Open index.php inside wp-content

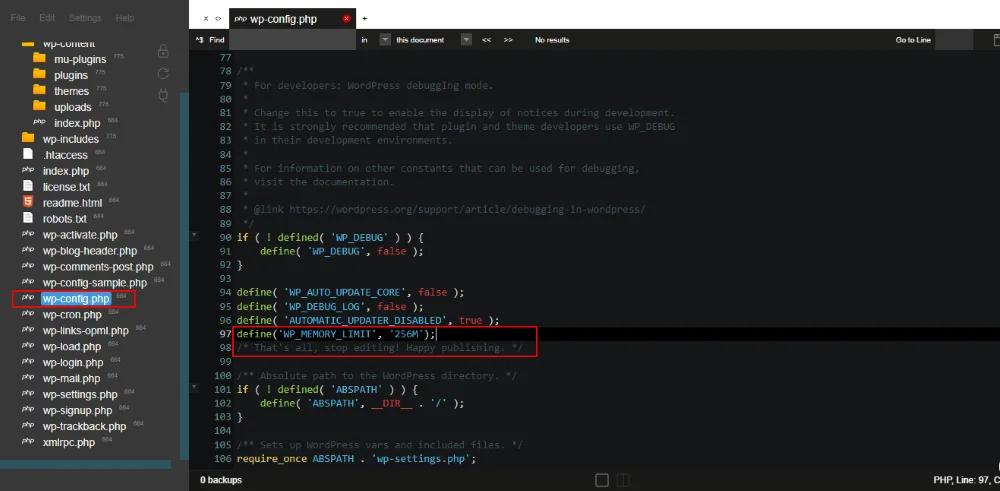[77, 123]
